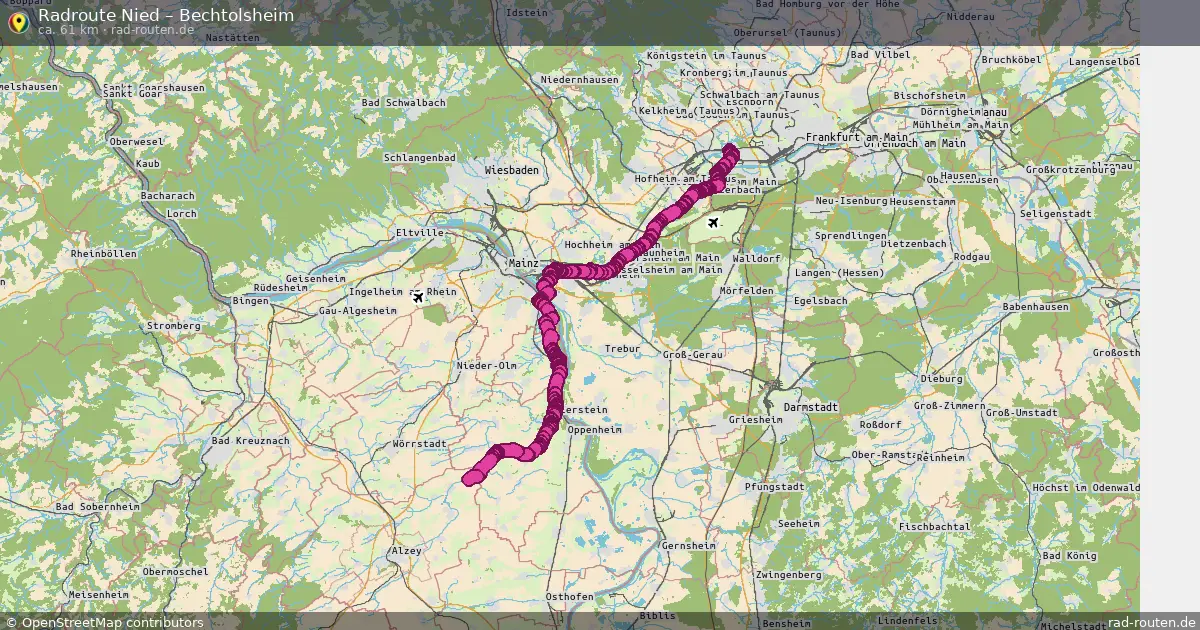The height and width of the screenshot is (630, 1200).
Task: Click the Frankfurt am Main label
Action: [857, 137]
